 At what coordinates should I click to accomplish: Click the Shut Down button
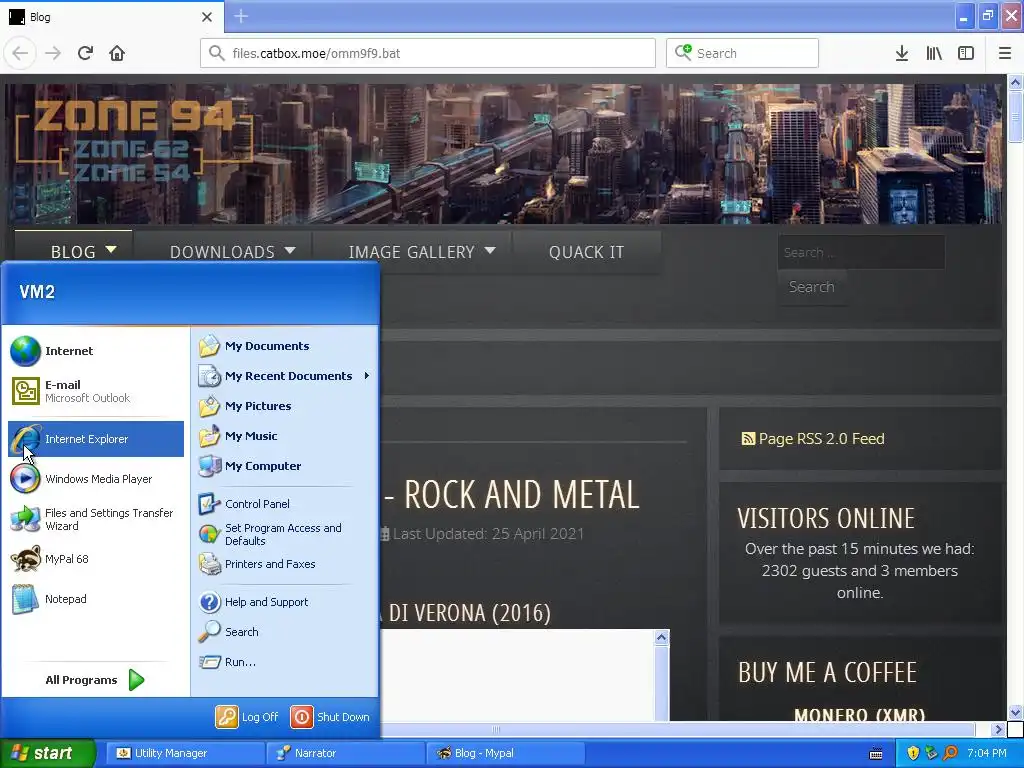(x=330, y=717)
